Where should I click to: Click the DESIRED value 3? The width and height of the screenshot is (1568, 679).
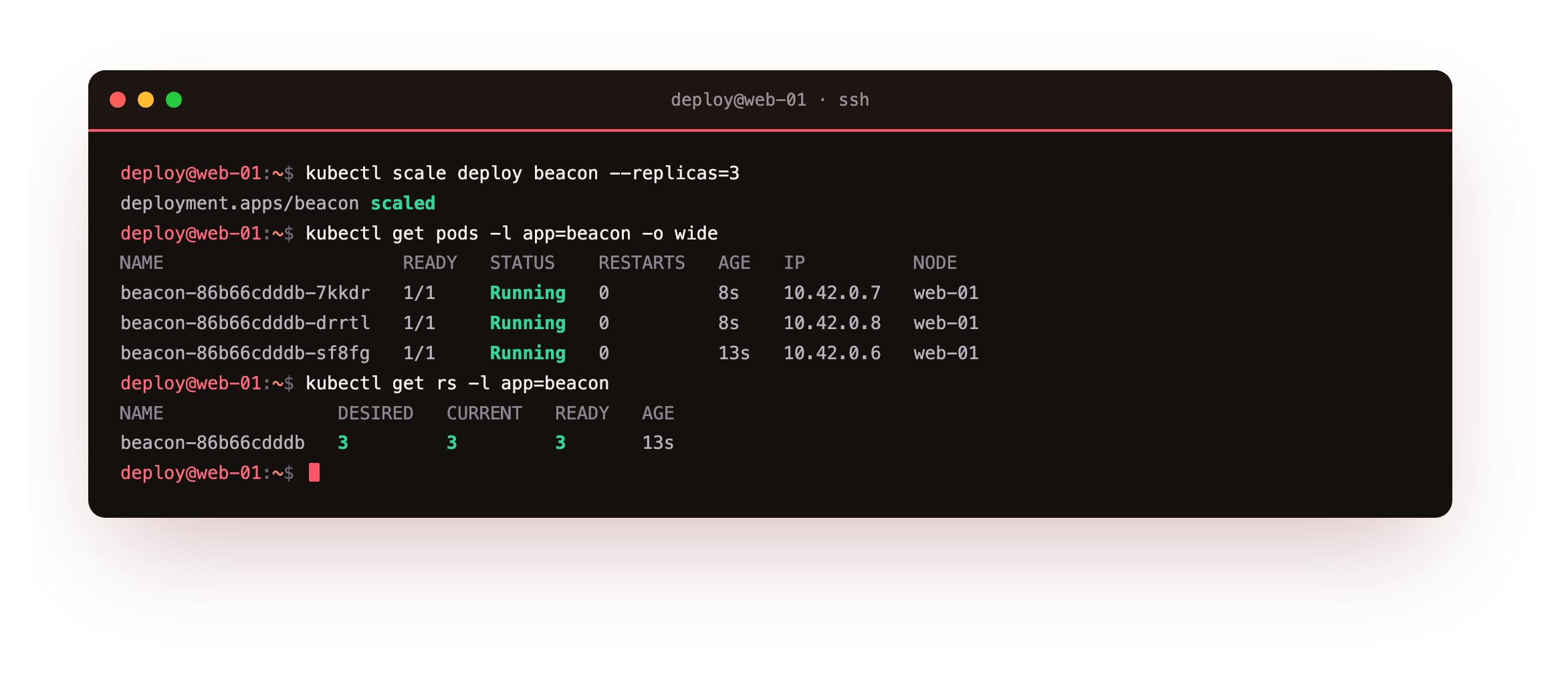pyautogui.click(x=343, y=443)
